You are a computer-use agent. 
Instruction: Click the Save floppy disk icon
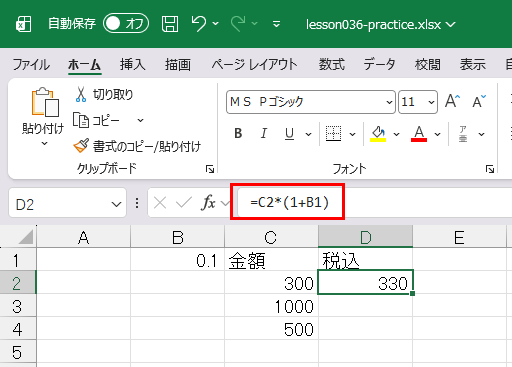click(170, 24)
